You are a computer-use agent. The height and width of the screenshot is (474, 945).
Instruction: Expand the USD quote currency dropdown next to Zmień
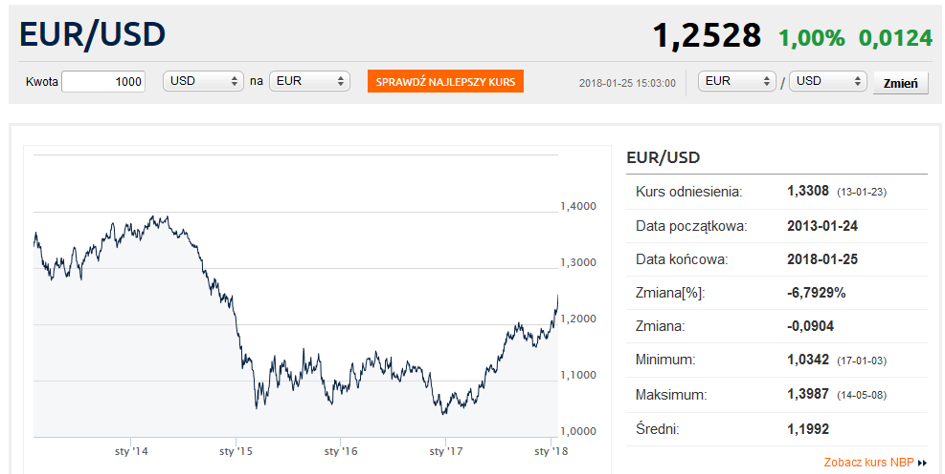827,81
